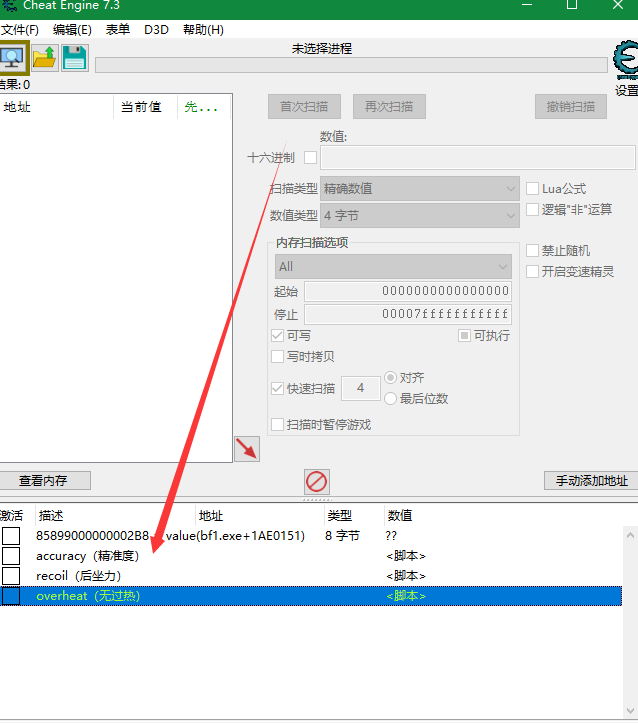This screenshot has width=638, height=723.
Task: Open the Cheat Engine settings logo
Action: (x=627, y=60)
